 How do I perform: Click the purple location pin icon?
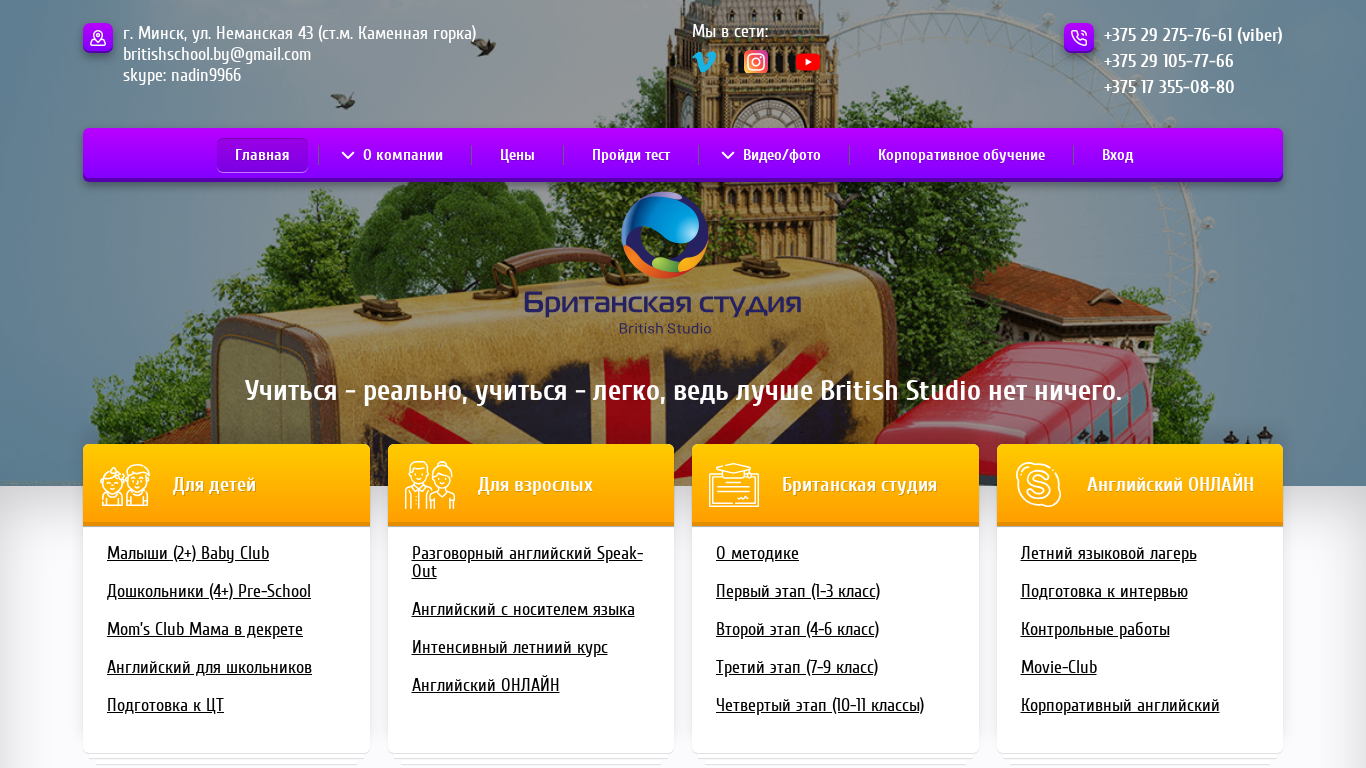coord(98,38)
